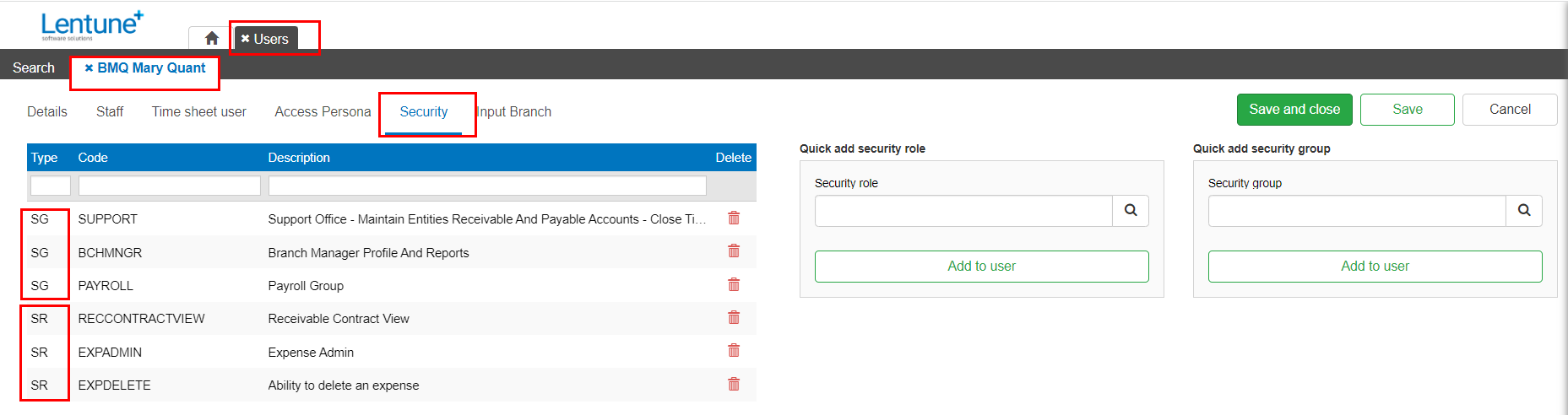Add security role to user

(981, 267)
